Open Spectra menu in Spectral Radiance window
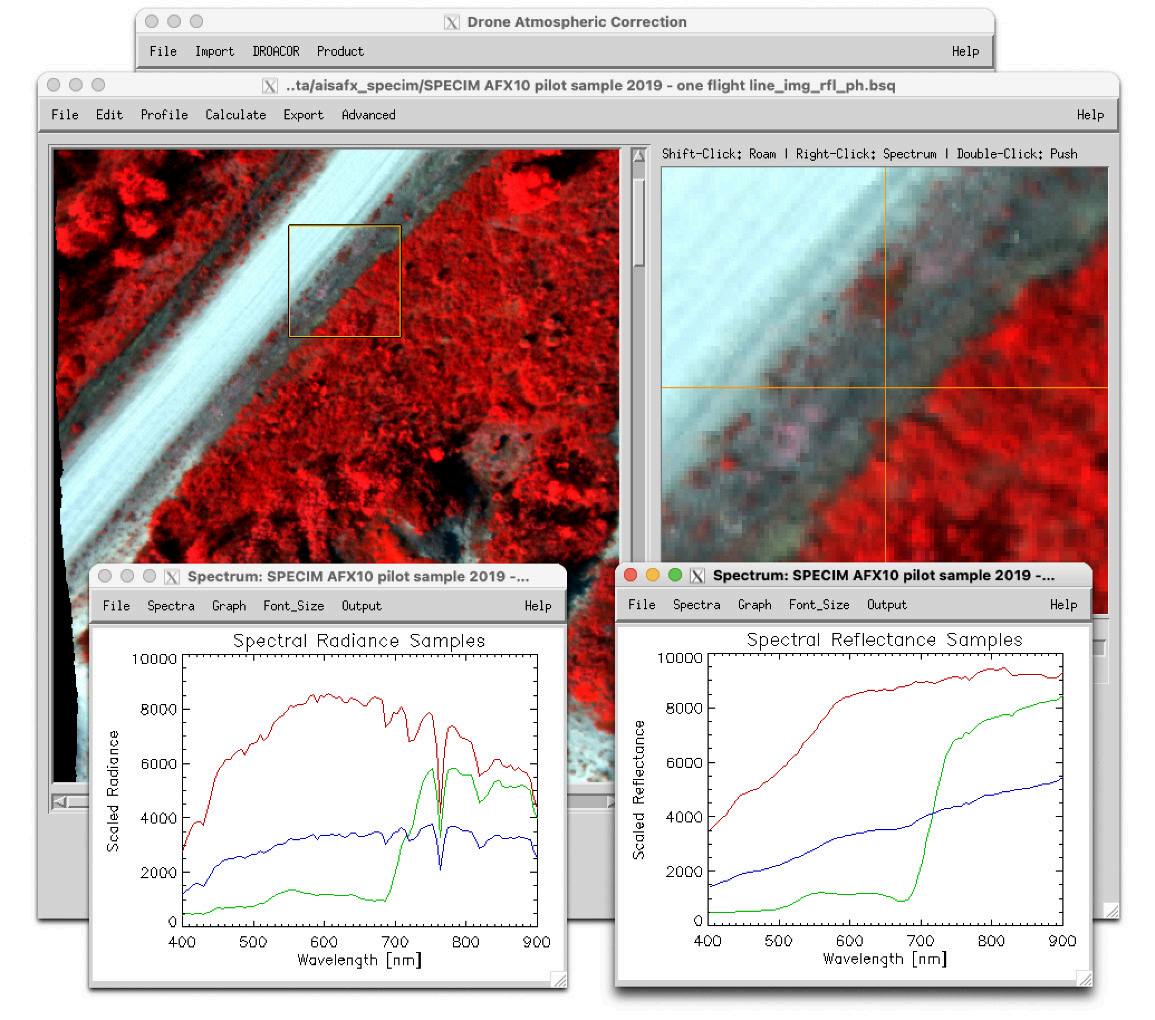Viewport: 1155px width, 1020px height. click(x=171, y=606)
